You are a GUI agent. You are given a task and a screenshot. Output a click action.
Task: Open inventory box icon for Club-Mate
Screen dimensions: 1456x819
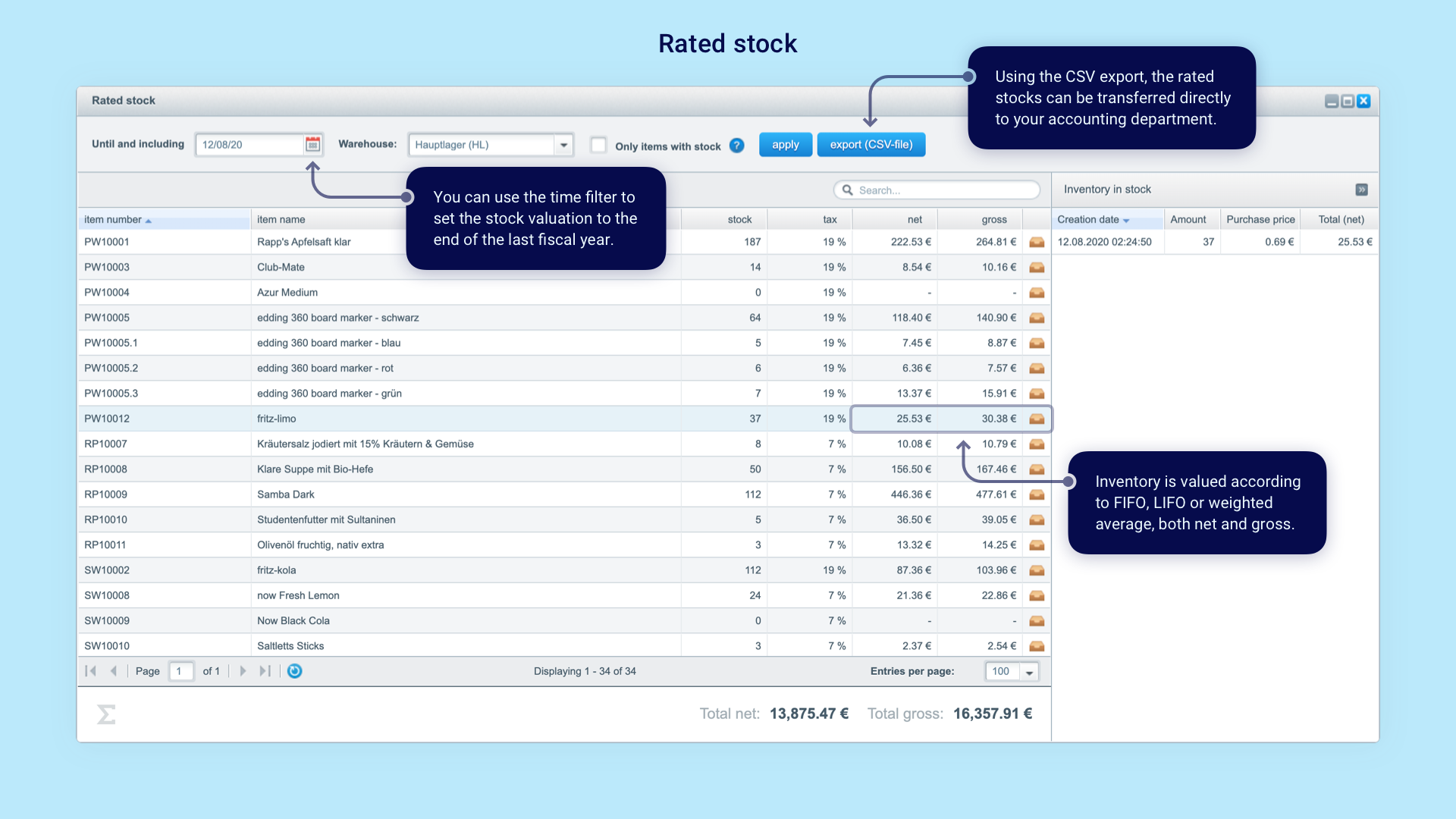(x=1037, y=267)
